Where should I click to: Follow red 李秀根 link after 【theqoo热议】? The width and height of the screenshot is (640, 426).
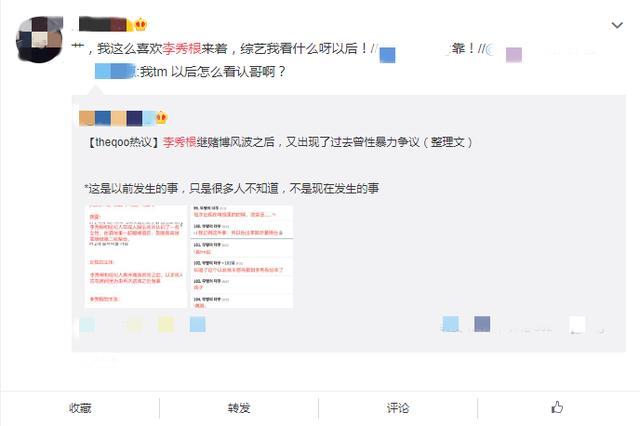coord(180,142)
